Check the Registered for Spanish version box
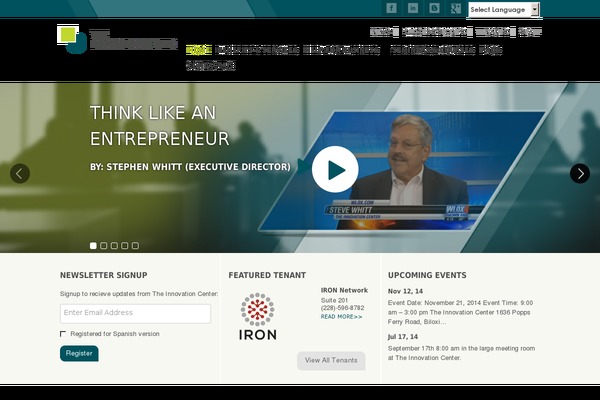 pyautogui.click(x=64, y=334)
